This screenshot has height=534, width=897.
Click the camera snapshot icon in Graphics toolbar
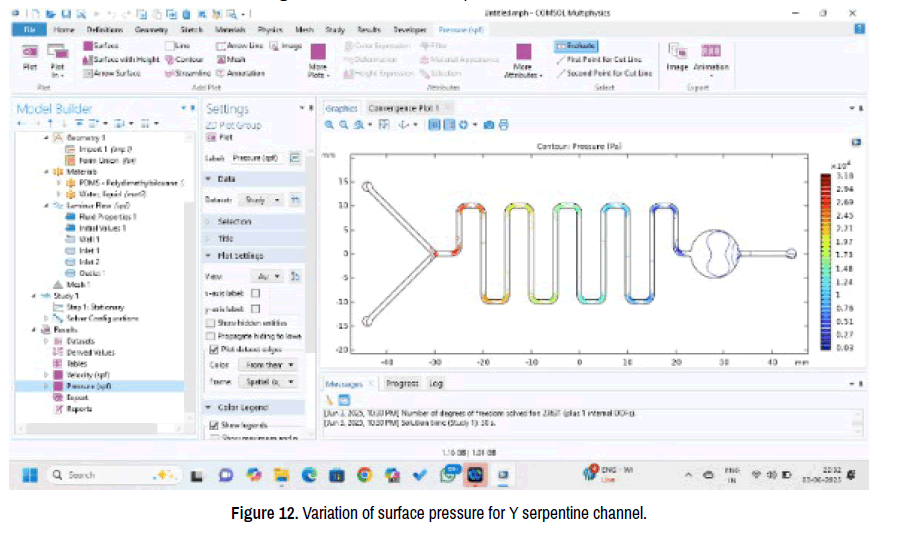488,125
